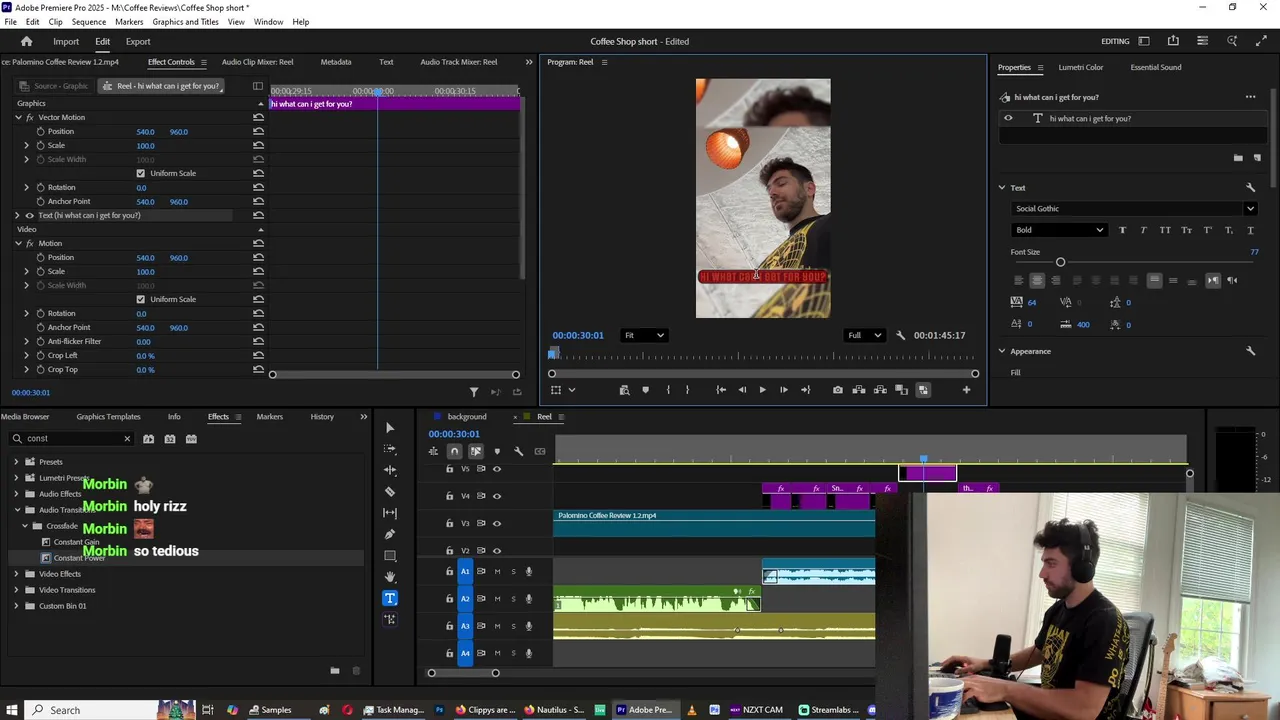
Task: Select the Pen tool
Action: pos(390,534)
